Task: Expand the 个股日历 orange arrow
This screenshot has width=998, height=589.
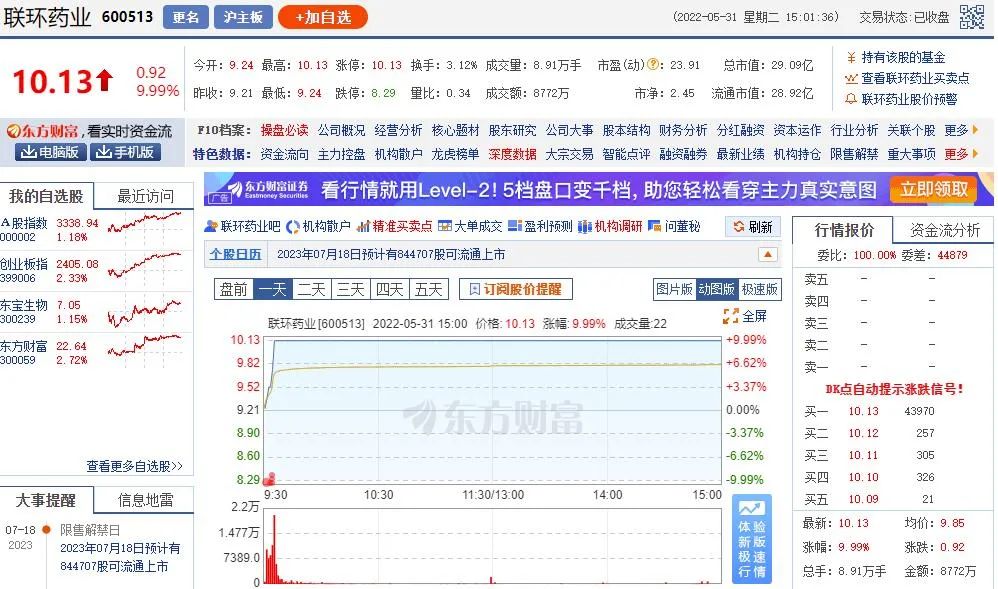Action: pos(767,254)
